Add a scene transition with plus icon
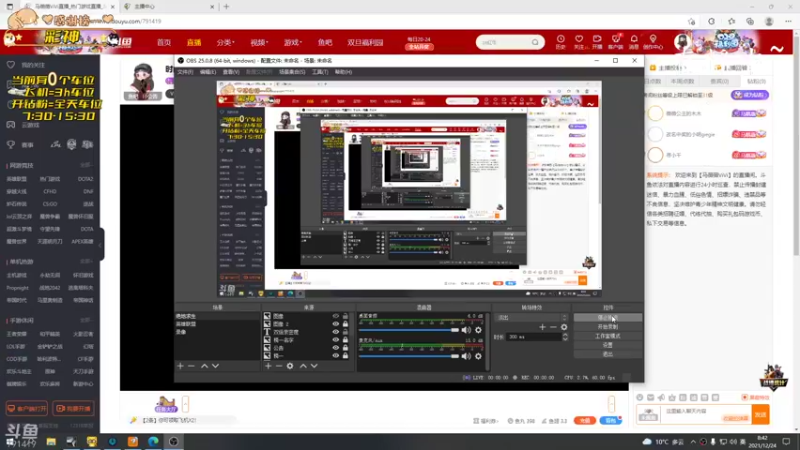Viewport: 800px width, 450px height. pyautogui.click(x=542, y=327)
